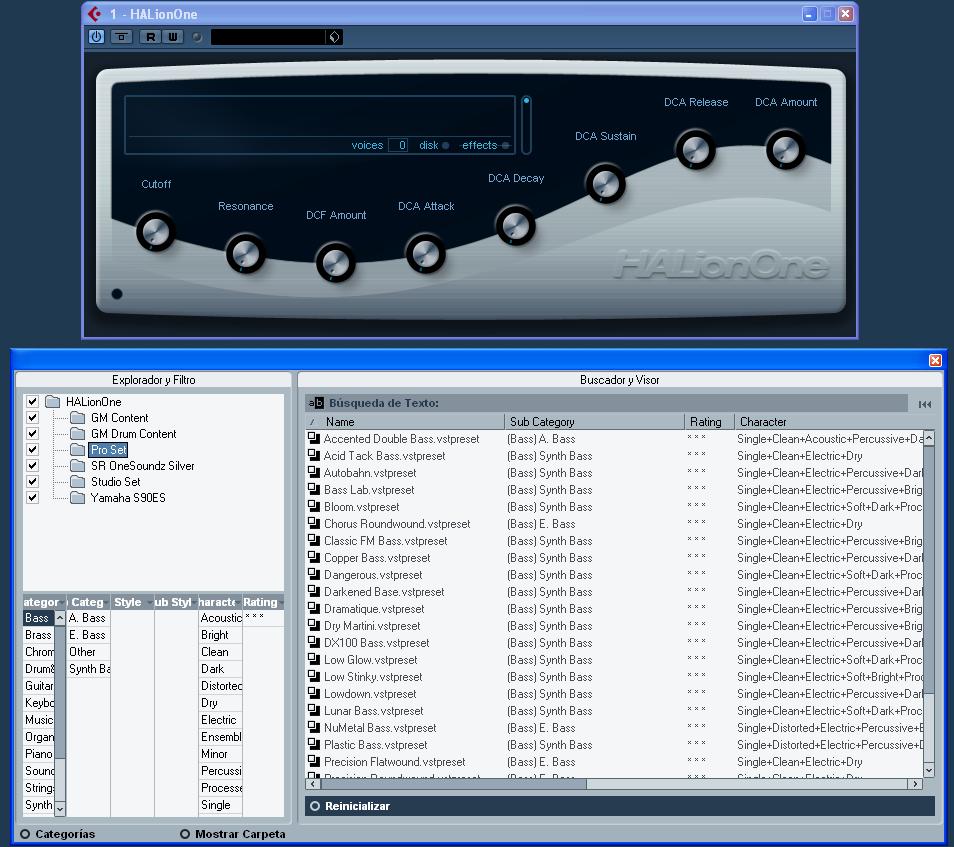Click the black preset name field
The width and height of the screenshot is (954, 847).
[268, 37]
